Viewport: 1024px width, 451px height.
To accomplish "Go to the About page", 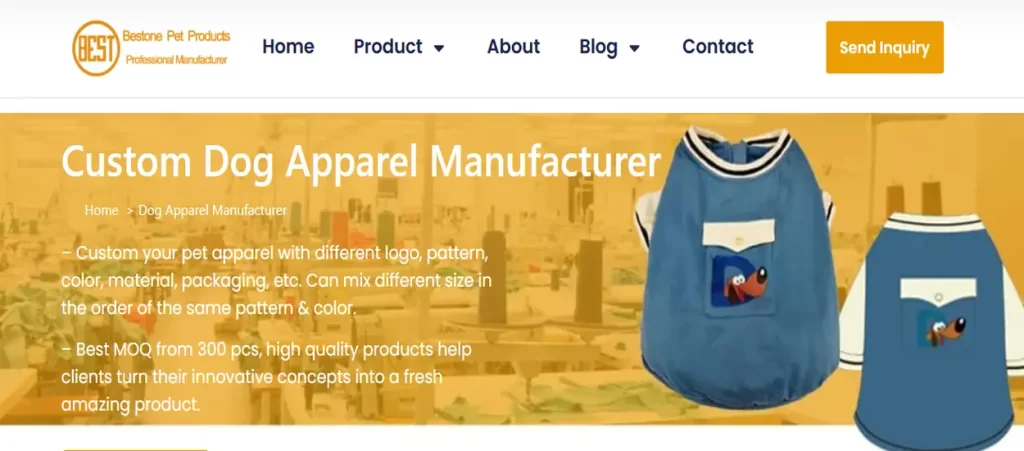I will click(513, 47).
